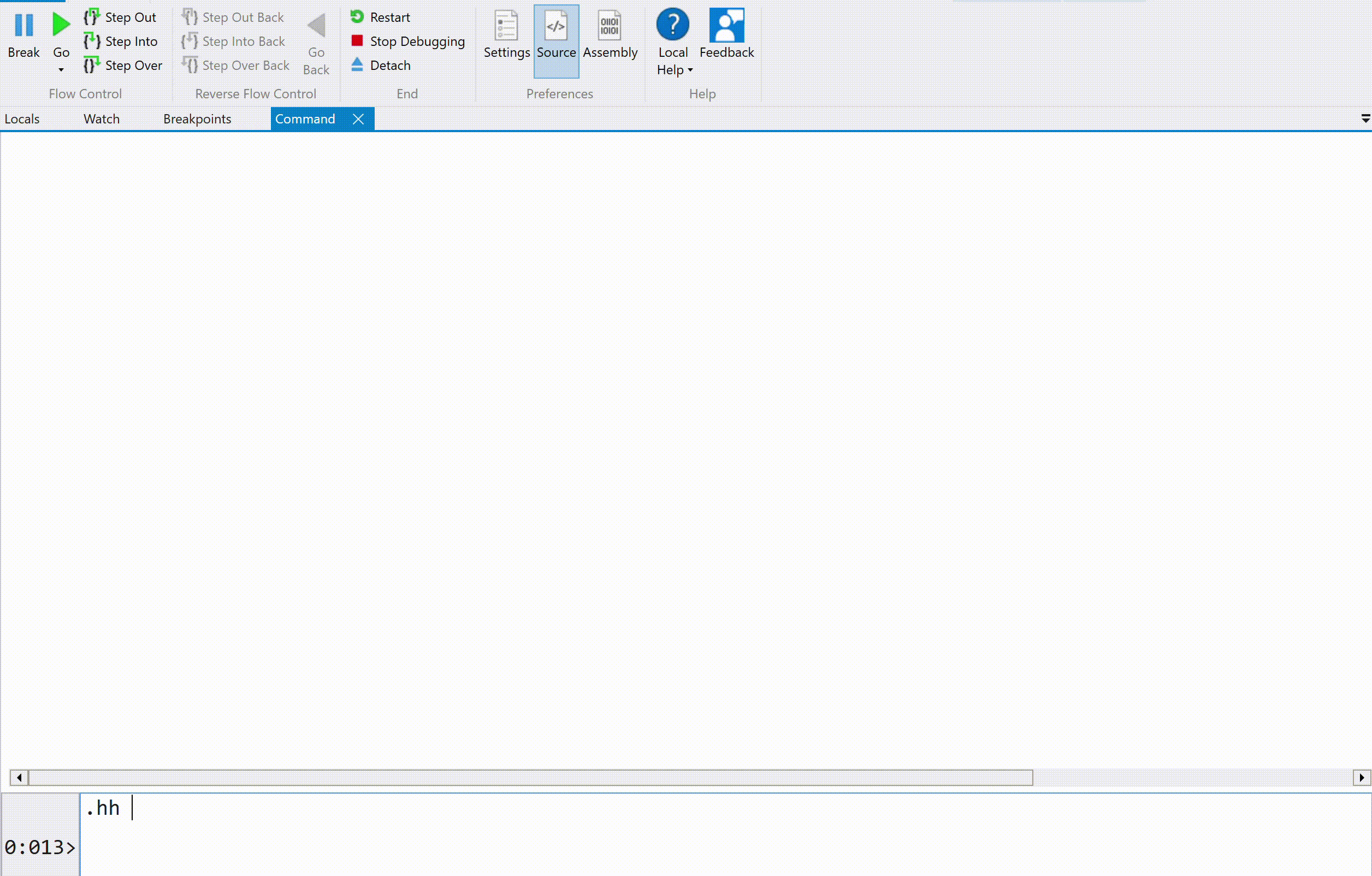Open the Feedback icon
This screenshot has height=876, width=1372.
[726, 26]
